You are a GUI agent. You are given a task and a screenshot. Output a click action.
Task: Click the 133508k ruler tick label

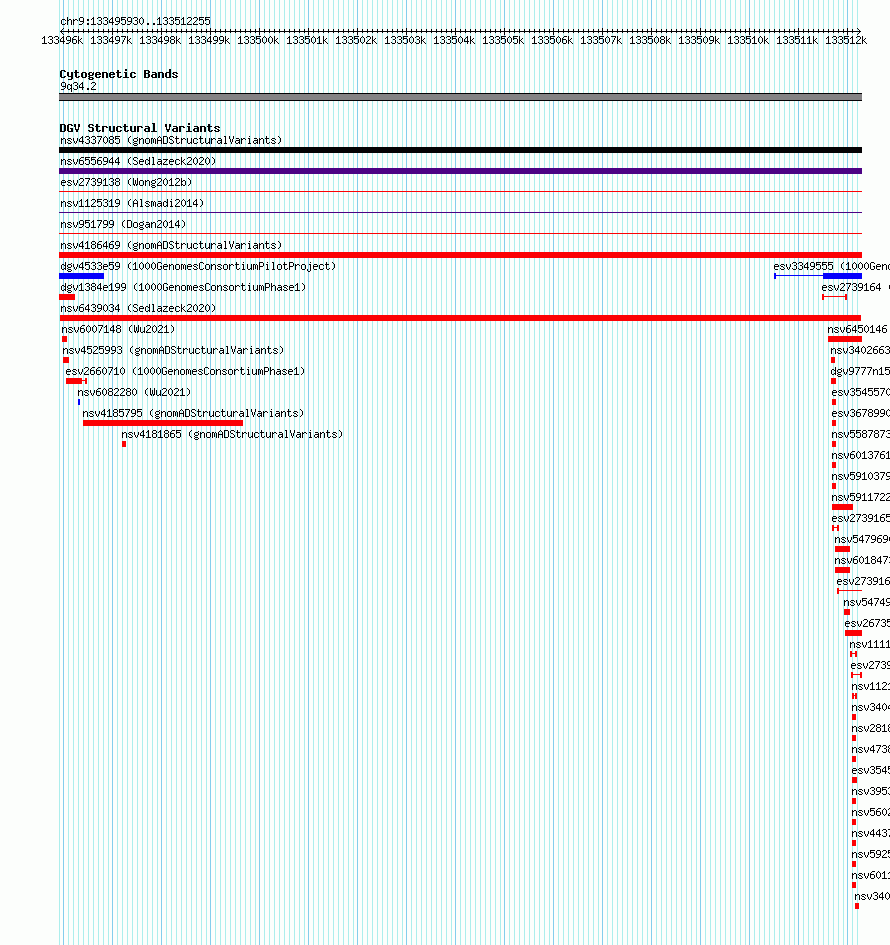[x=650, y=40]
